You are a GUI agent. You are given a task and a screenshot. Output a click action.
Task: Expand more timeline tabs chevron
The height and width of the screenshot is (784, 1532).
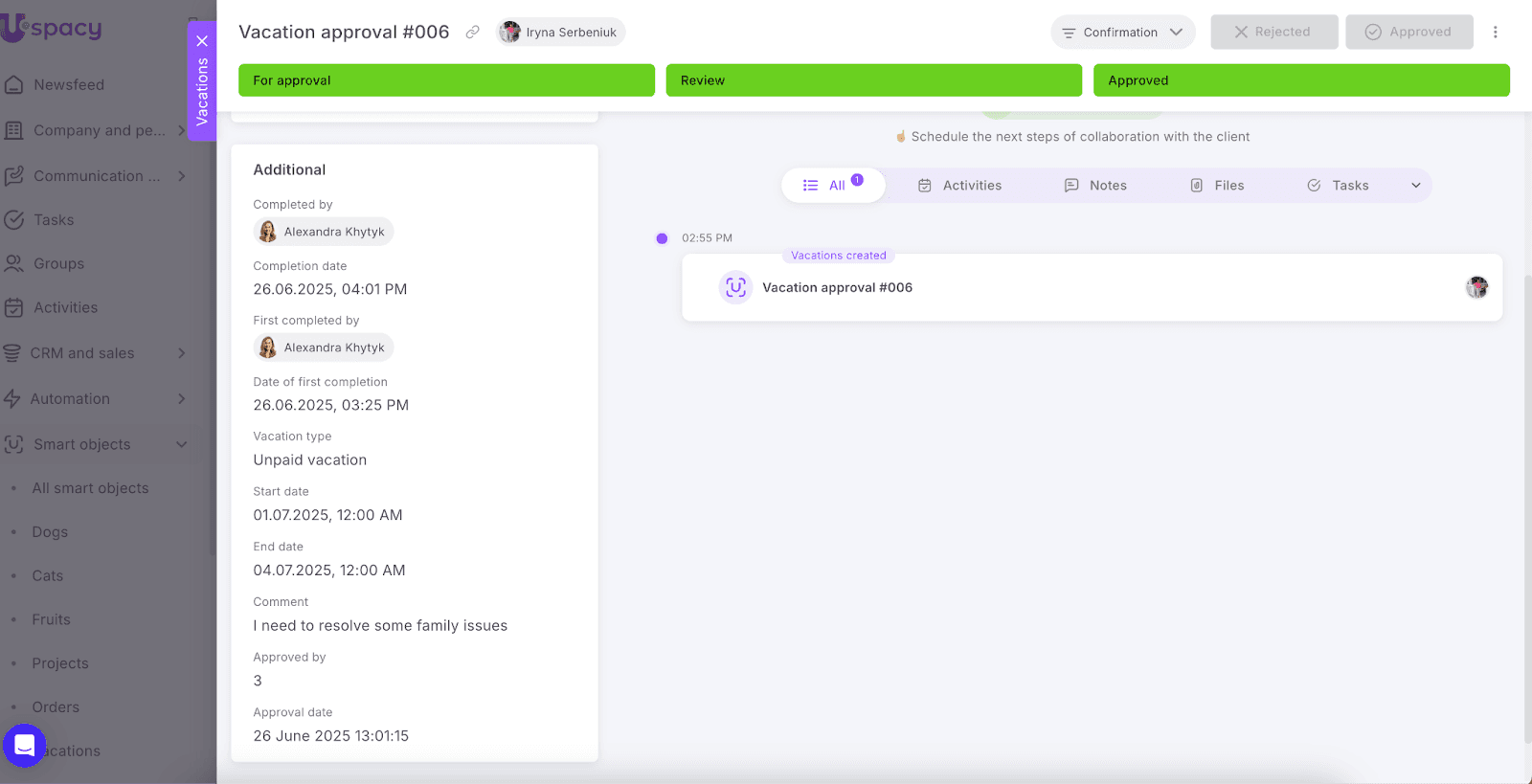[x=1415, y=186]
